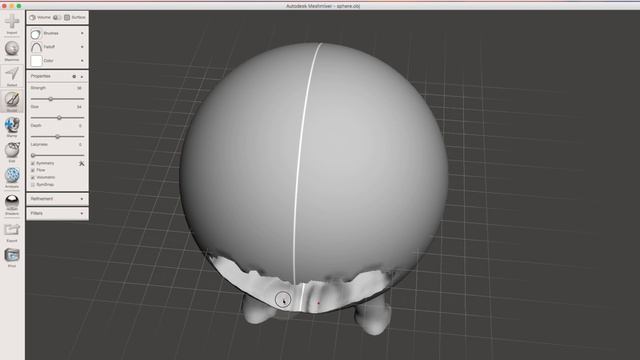Click the Depth slider handle

click(58, 136)
